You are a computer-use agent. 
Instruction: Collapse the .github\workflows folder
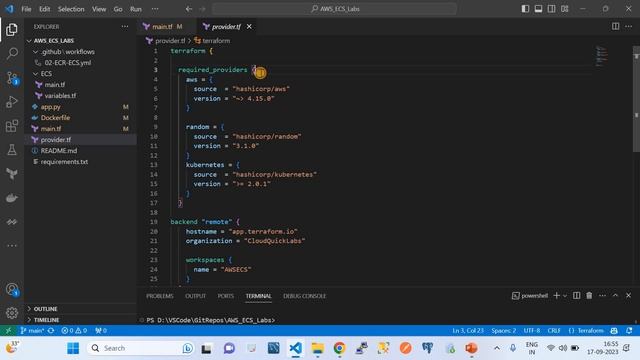[x=80, y=52]
